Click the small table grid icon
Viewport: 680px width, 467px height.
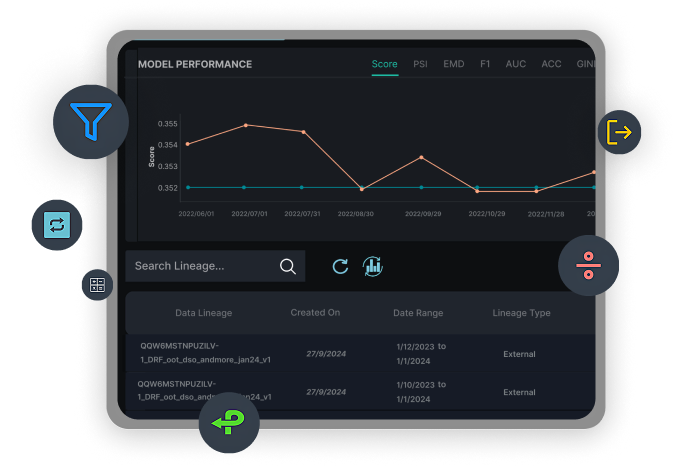(97, 285)
